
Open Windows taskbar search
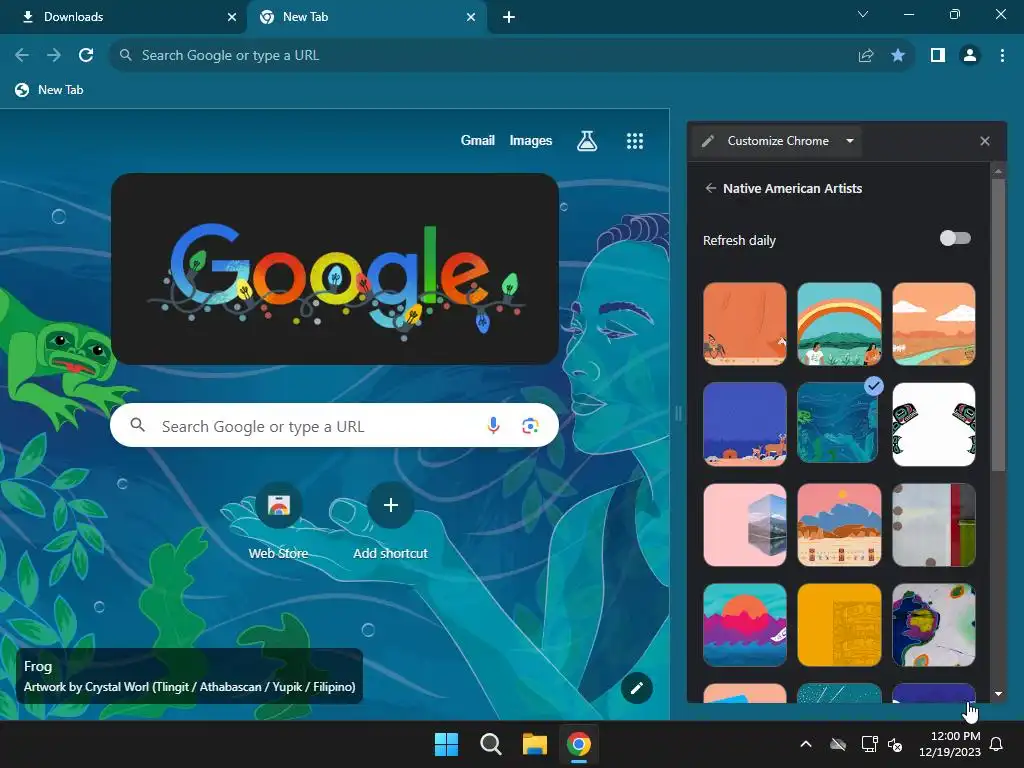point(490,744)
